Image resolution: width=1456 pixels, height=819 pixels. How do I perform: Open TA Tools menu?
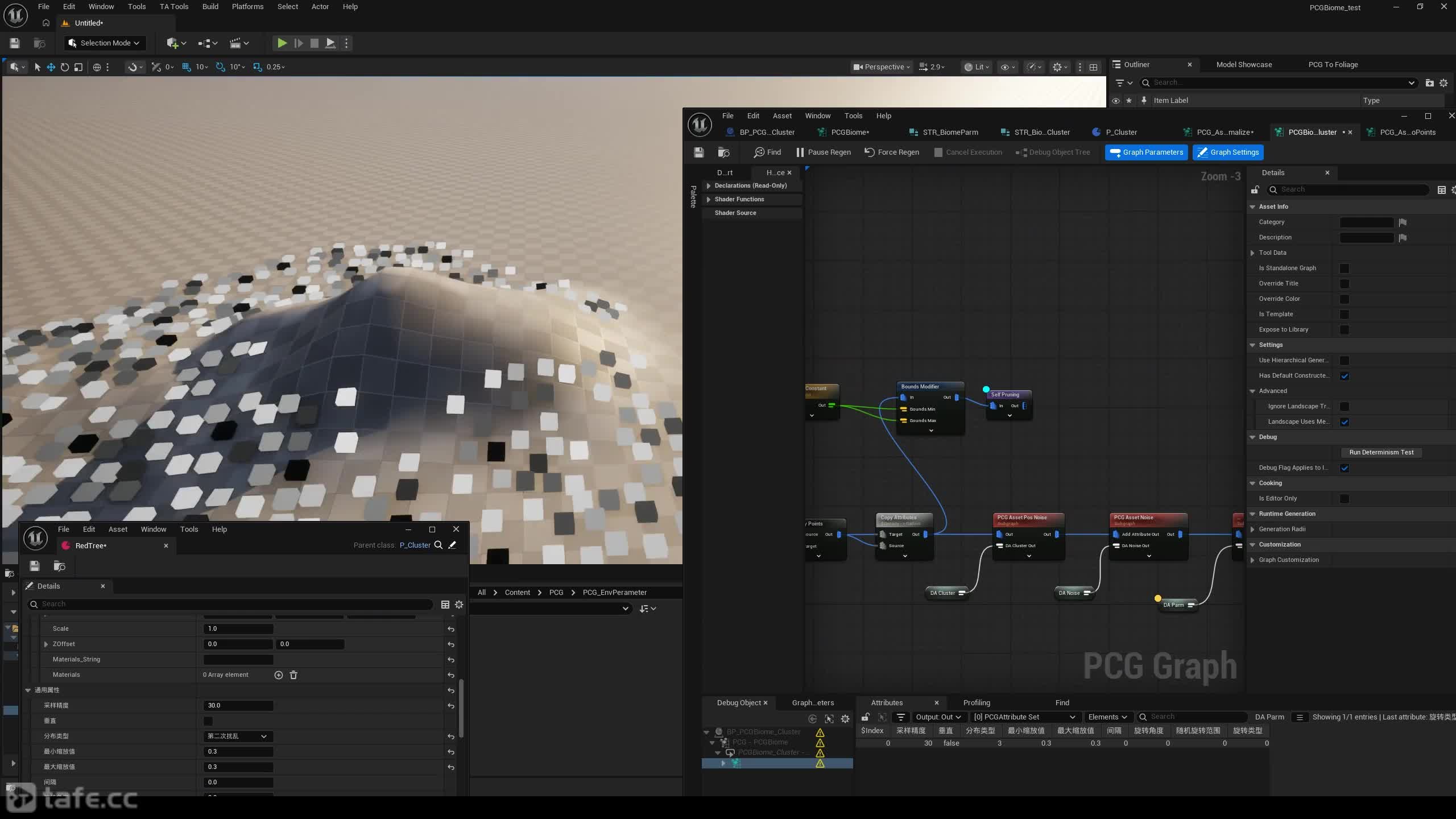coord(173,7)
